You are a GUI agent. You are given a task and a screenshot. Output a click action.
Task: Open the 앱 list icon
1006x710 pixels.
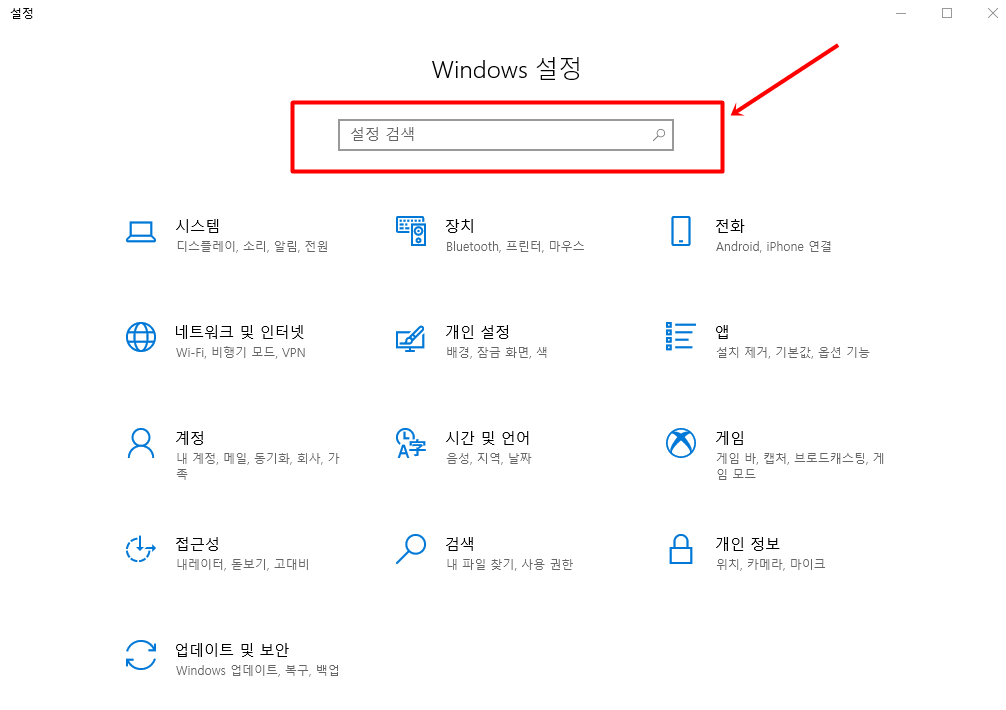681,336
